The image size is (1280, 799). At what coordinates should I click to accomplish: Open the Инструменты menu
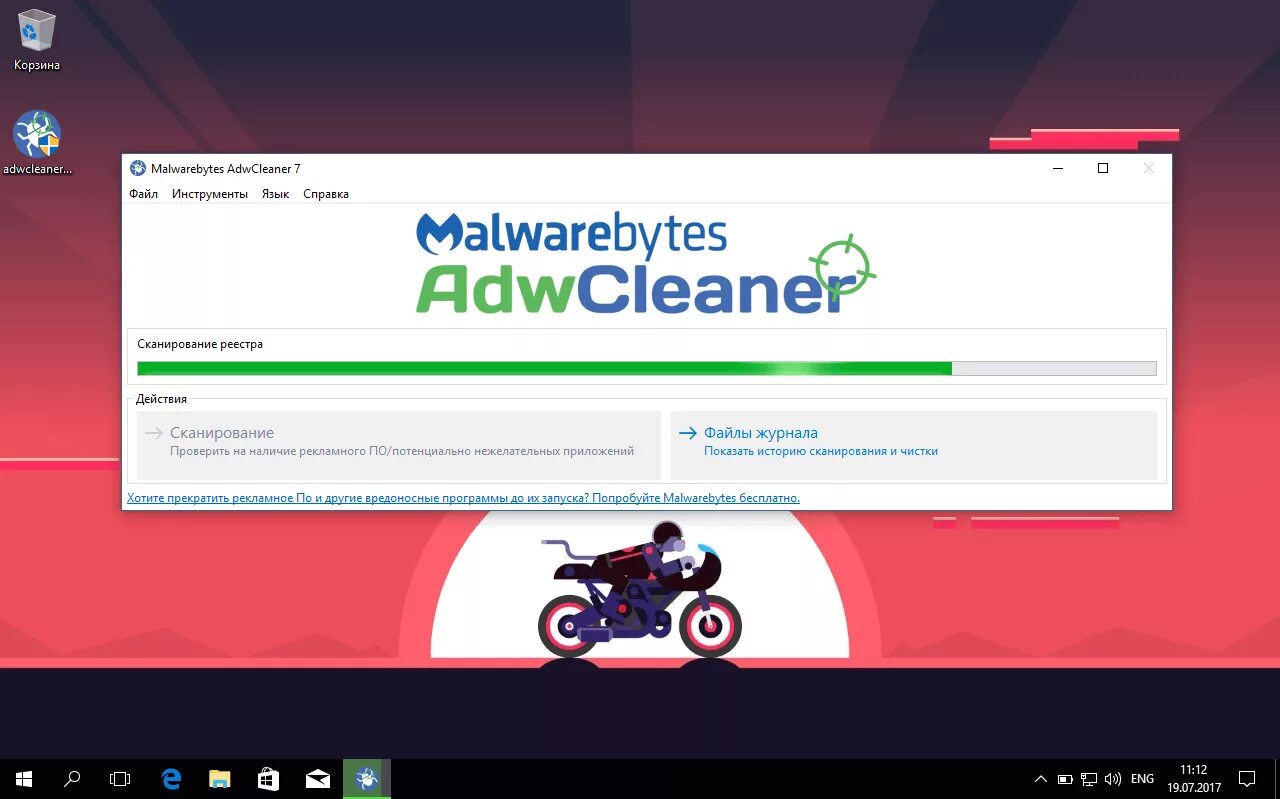210,194
